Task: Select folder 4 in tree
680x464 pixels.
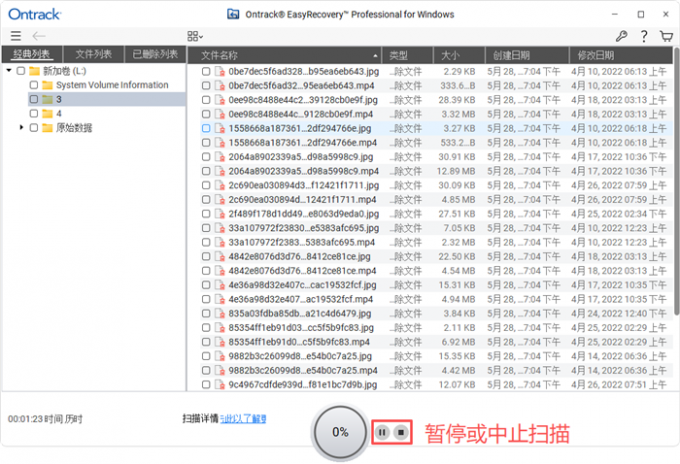Action: click(59, 114)
